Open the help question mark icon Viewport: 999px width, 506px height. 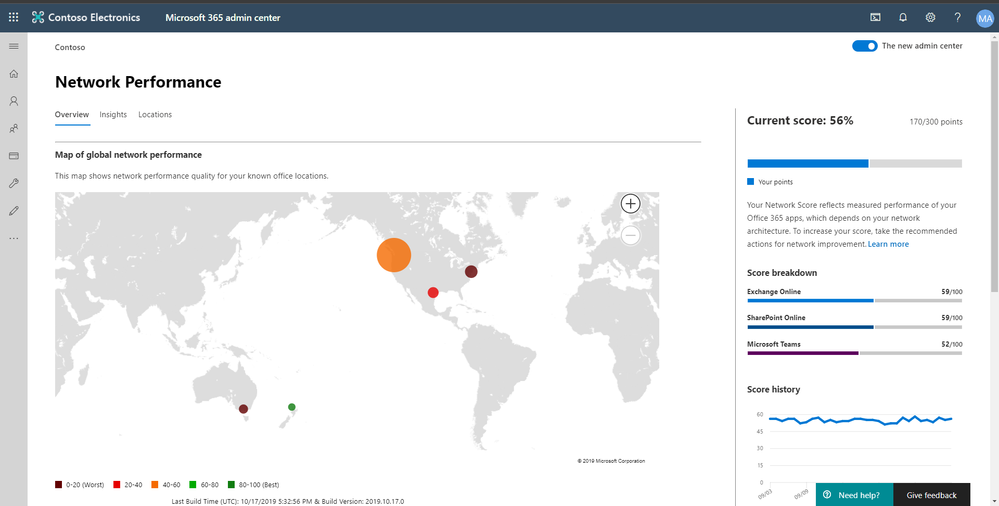point(958,17)
